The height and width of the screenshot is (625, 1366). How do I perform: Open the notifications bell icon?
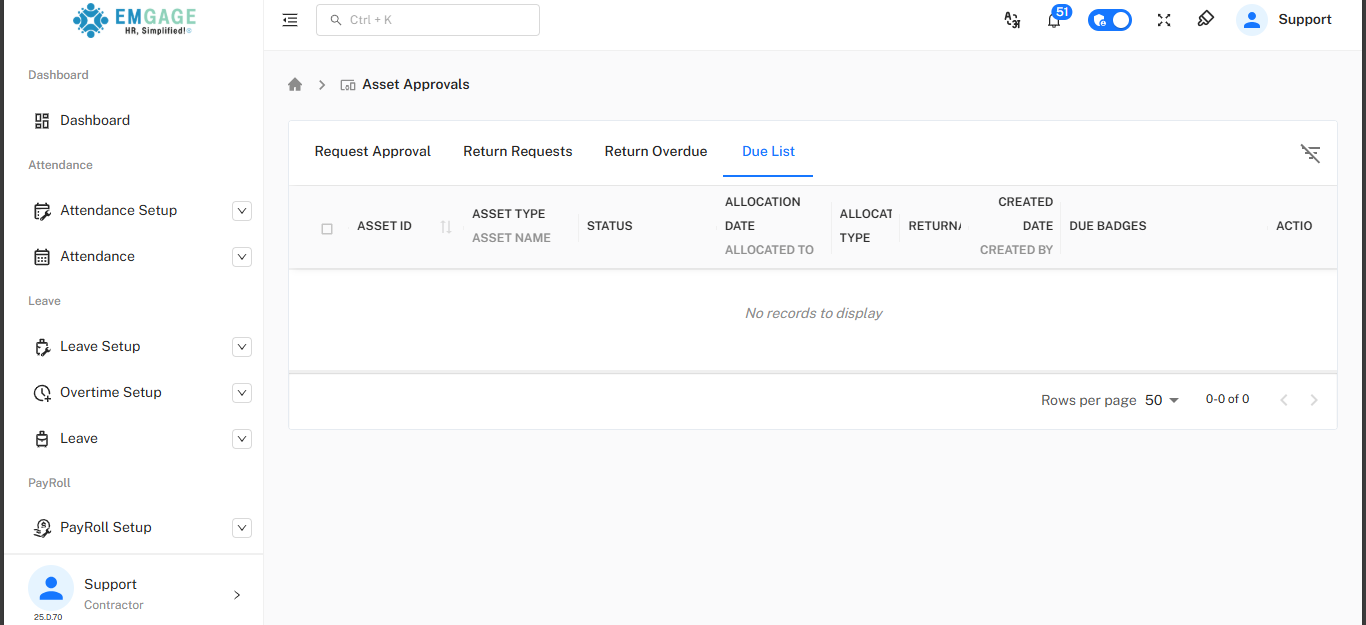click(x=1054, y=20)
